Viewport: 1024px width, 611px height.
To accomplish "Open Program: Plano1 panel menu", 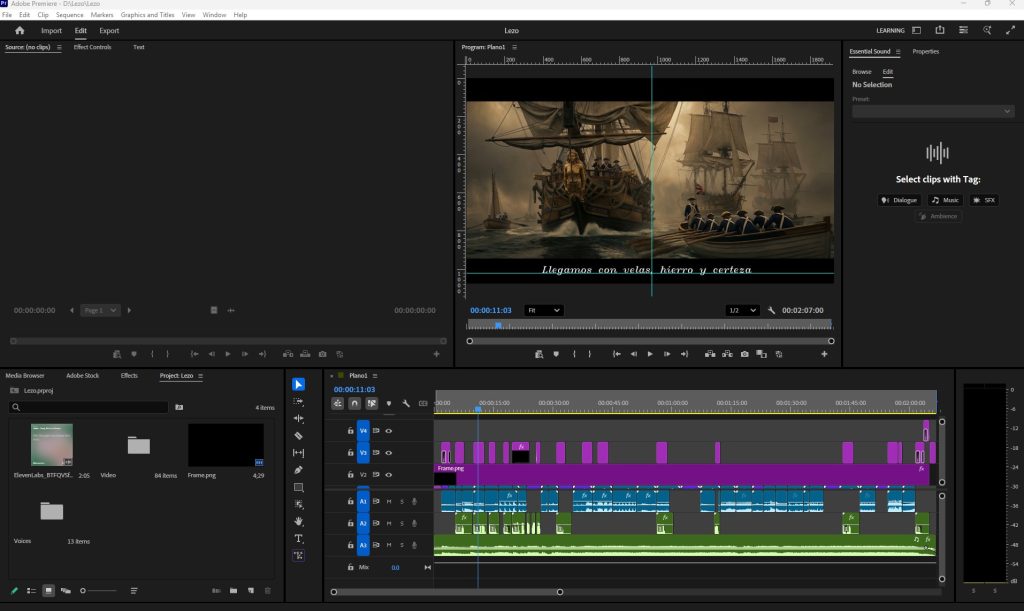I will (515, 47).
